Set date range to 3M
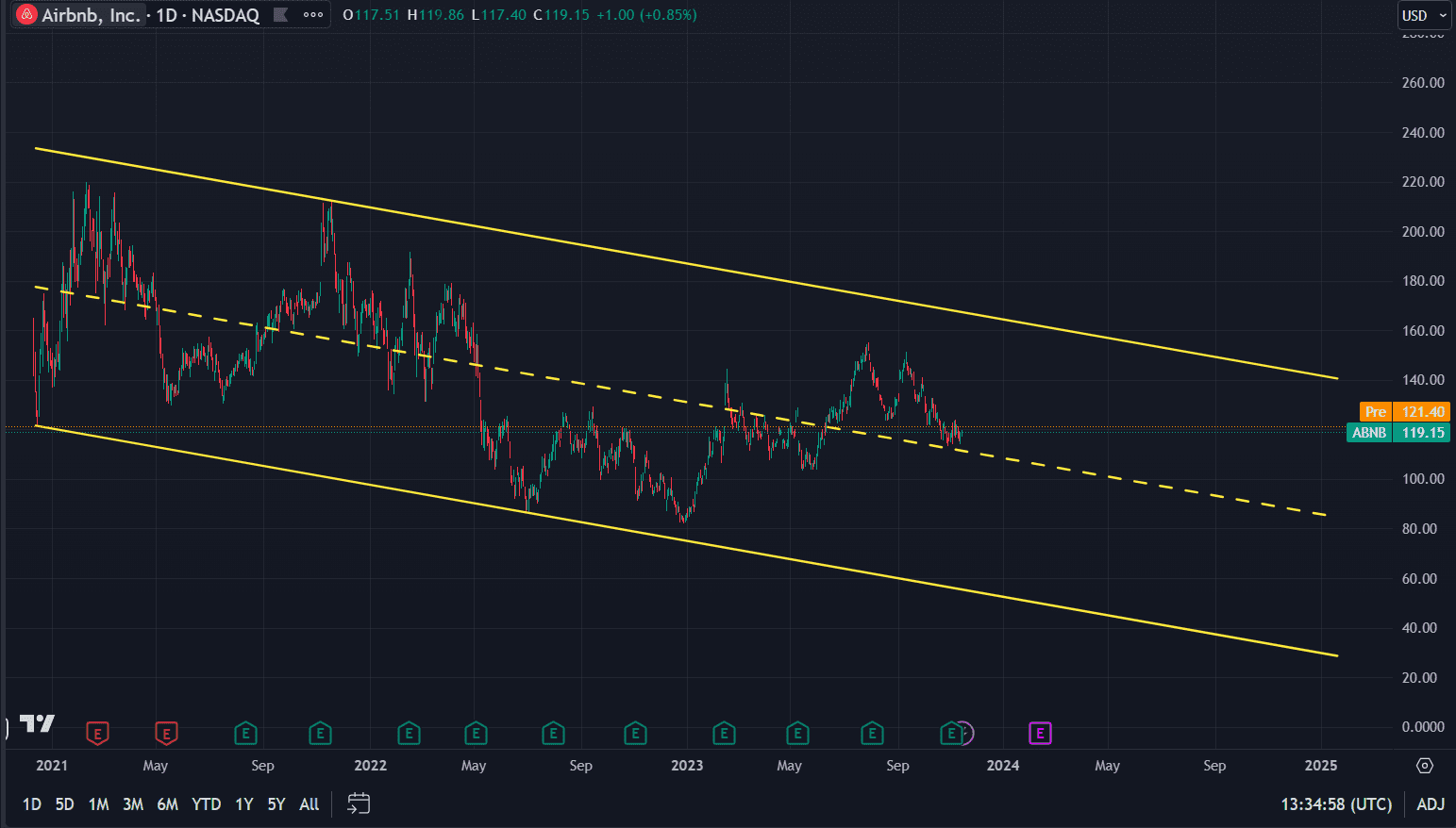 click(133, 804)
